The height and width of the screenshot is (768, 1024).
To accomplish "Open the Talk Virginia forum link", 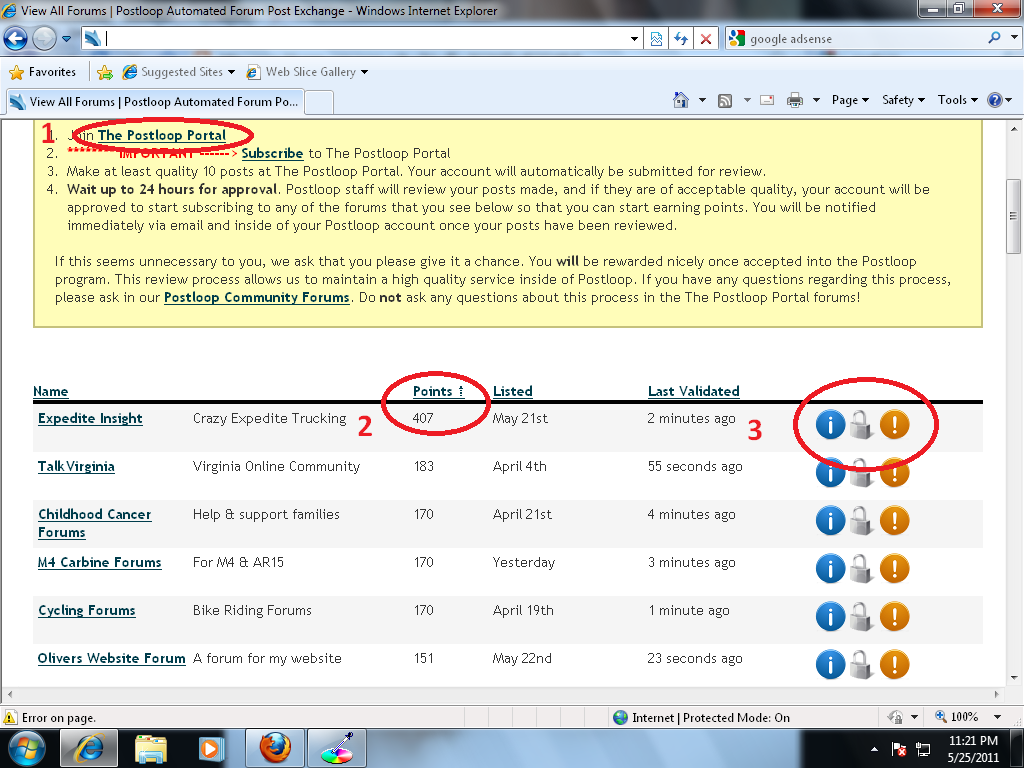I will coord(76,466).
